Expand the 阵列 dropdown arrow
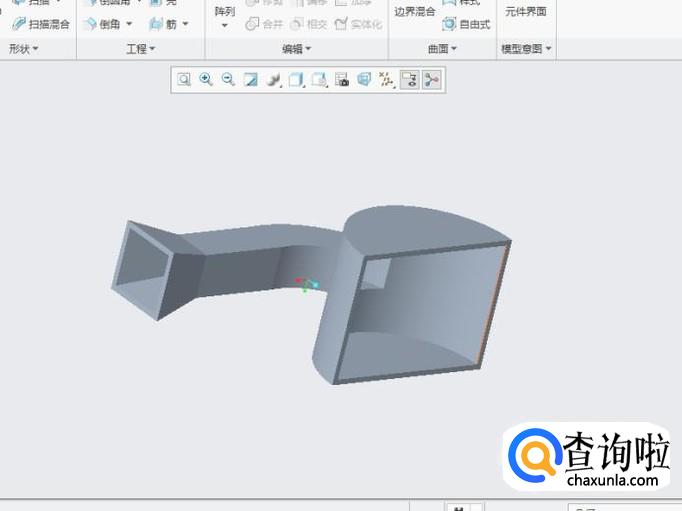Screen dimensions: 682x511 click(x=224, y=26)
